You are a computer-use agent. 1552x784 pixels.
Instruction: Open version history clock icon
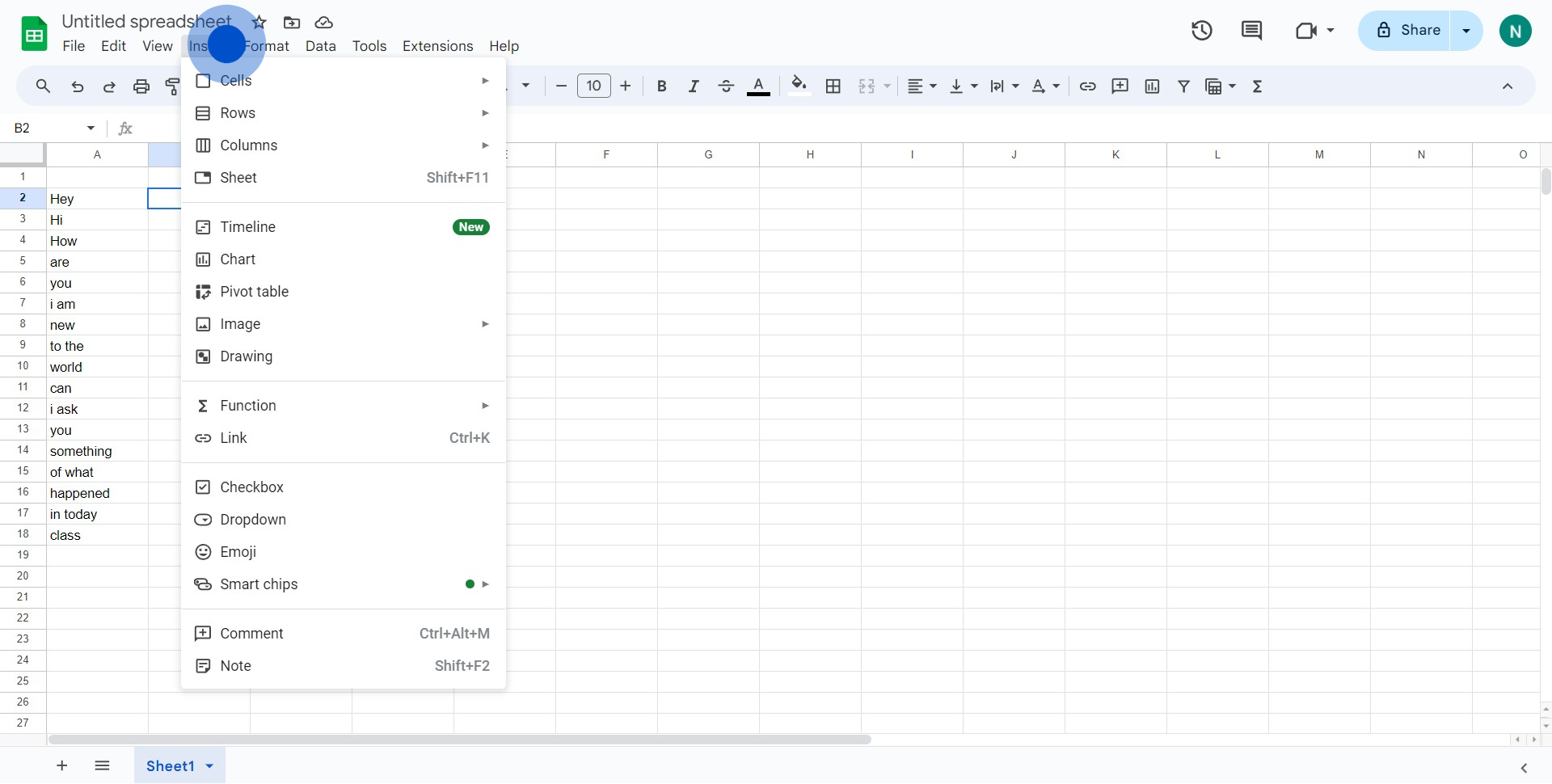tap(1201, 31)
